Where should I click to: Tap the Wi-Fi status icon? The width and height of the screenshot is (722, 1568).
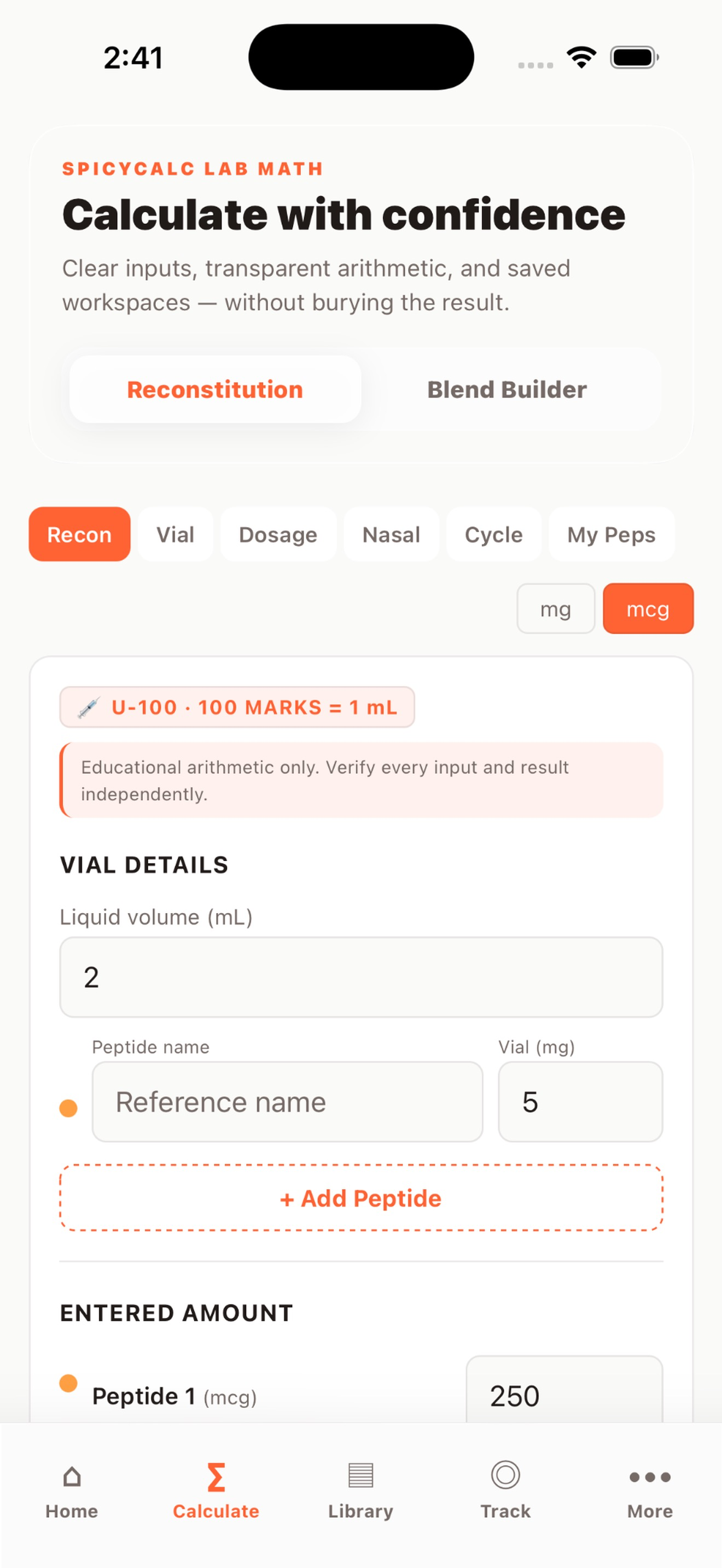(581, 57)
